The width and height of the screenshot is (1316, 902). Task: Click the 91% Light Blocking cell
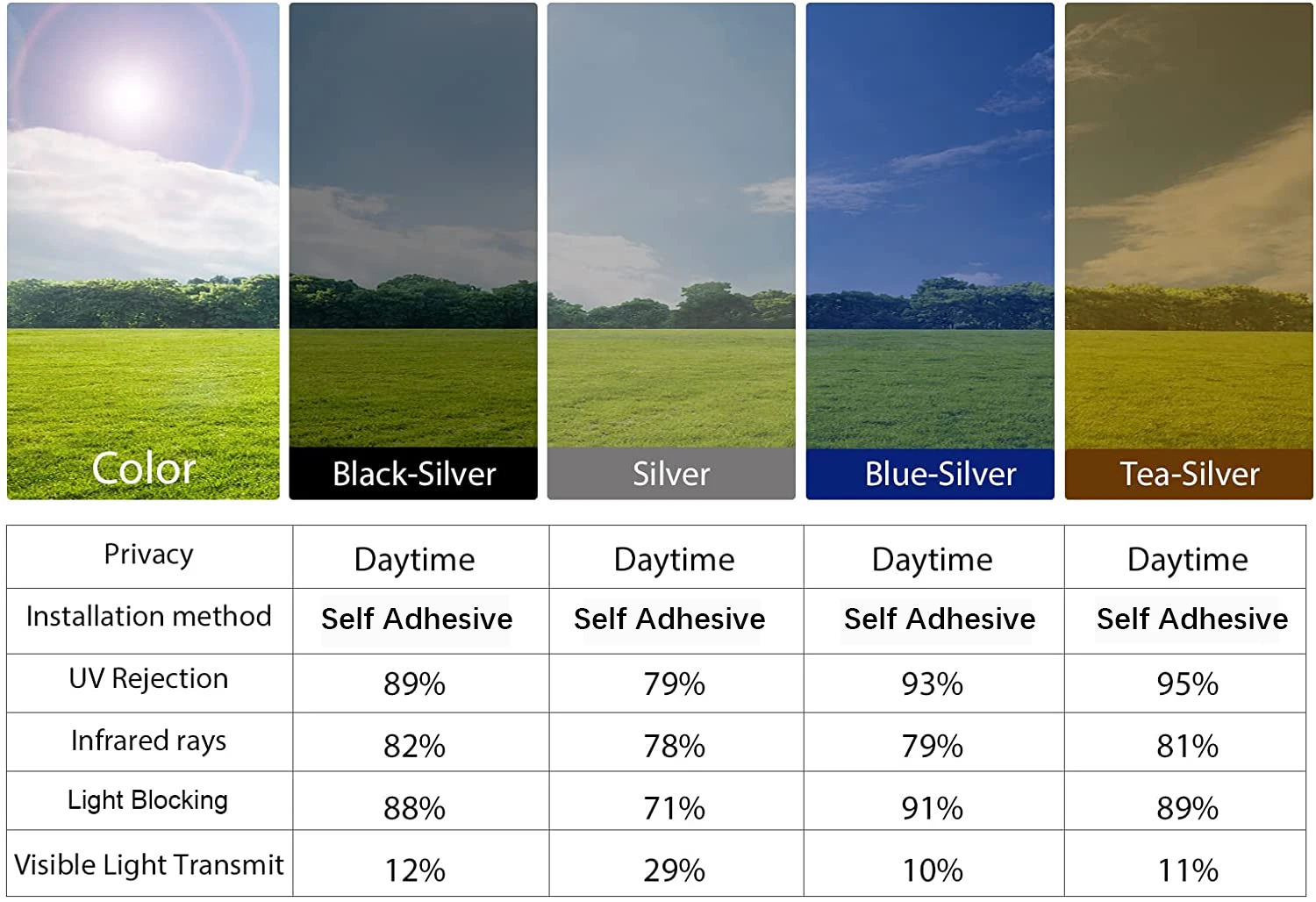tap(932, 808)
